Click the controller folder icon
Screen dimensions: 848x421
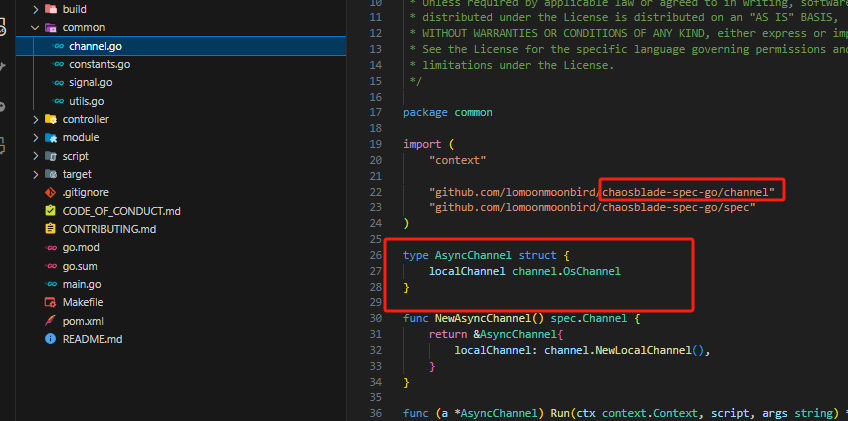tap(51, 119)
